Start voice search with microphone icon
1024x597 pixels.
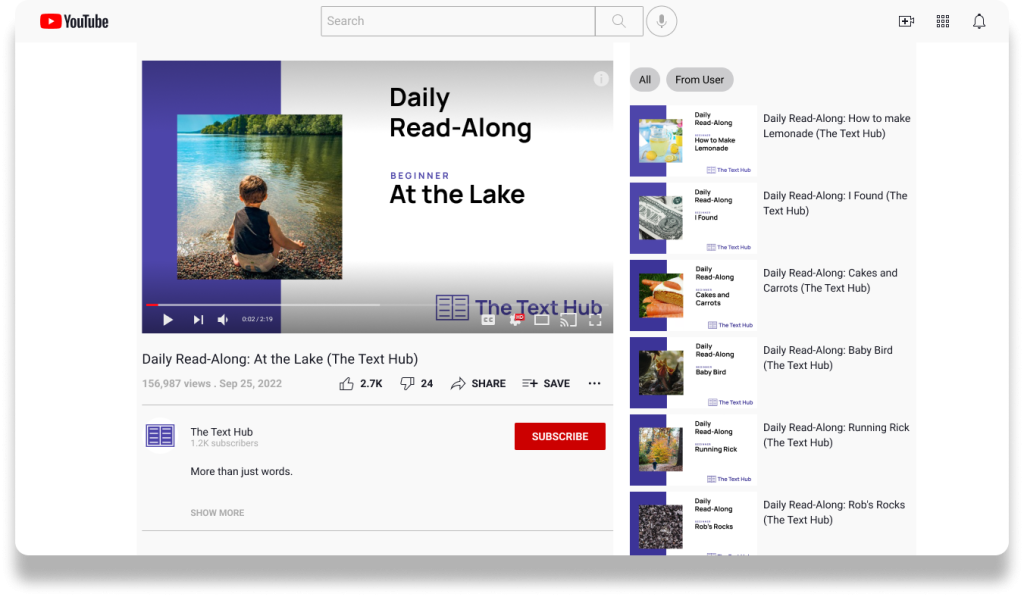(x=662, y=21)
